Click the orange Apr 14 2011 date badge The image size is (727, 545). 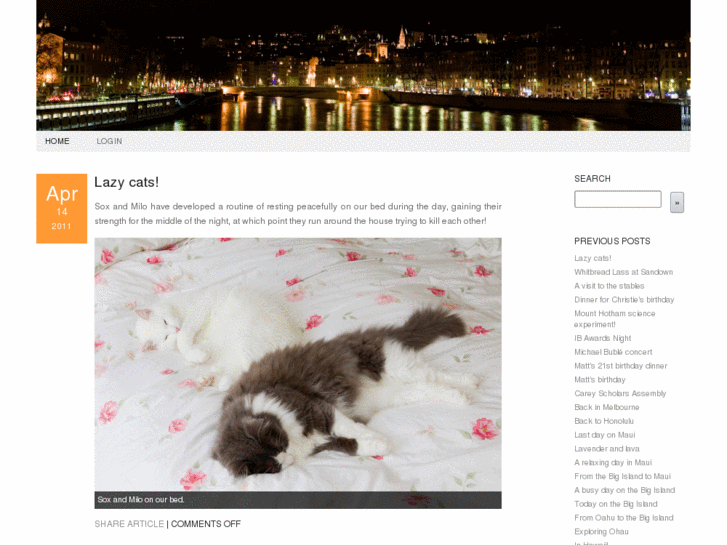point(62,208)
